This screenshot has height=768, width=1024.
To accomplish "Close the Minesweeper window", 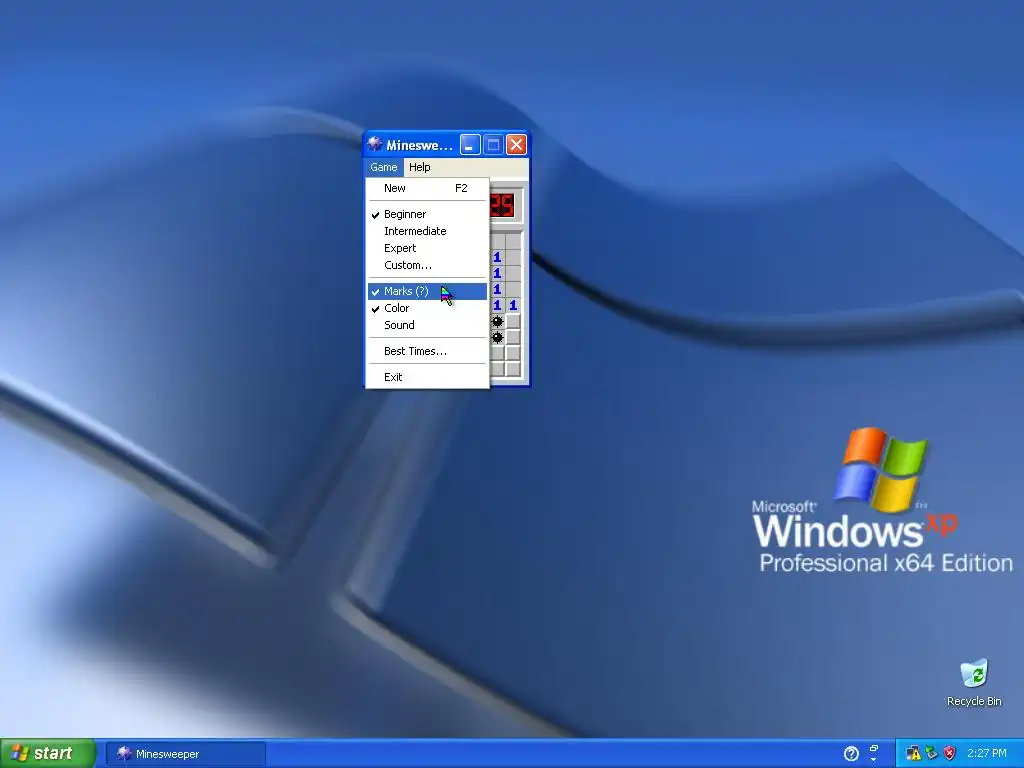I will 517,144.
